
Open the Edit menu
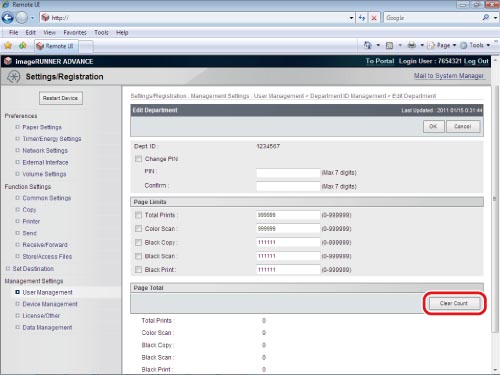coord(30,33)
